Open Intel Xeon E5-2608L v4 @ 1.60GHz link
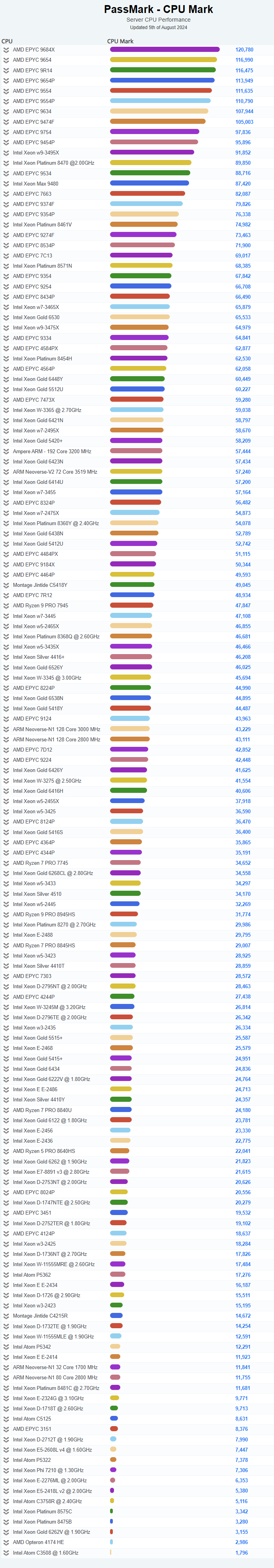Screen dimensions: 274x1568 click(52, 1449)
